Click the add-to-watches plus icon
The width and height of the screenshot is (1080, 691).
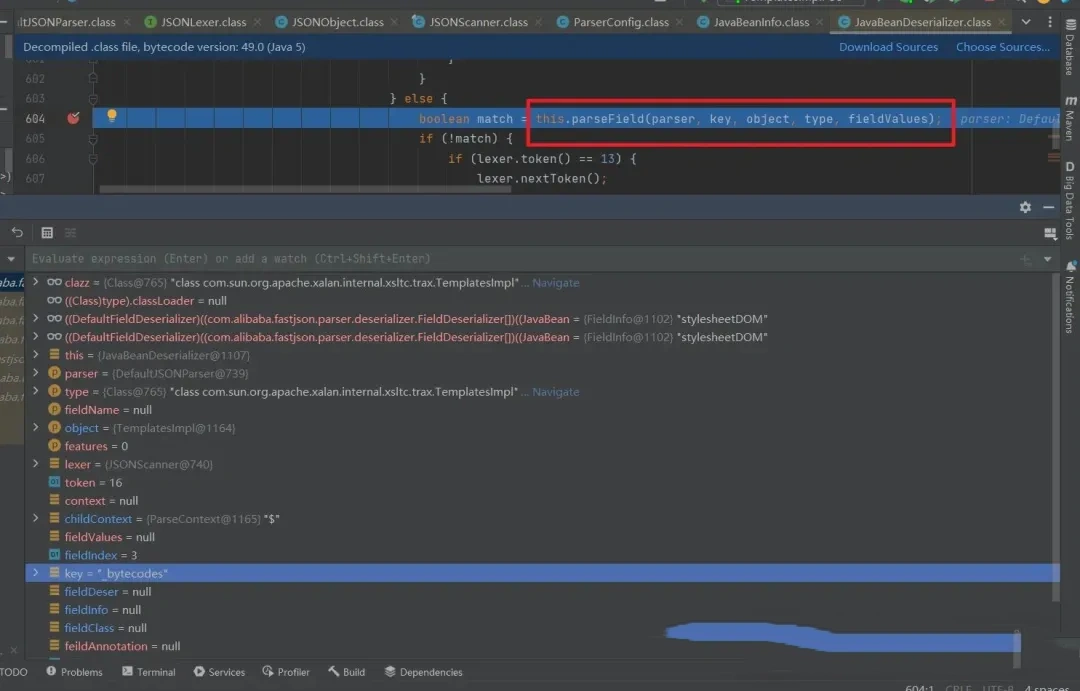click(x=1026, y=259)
